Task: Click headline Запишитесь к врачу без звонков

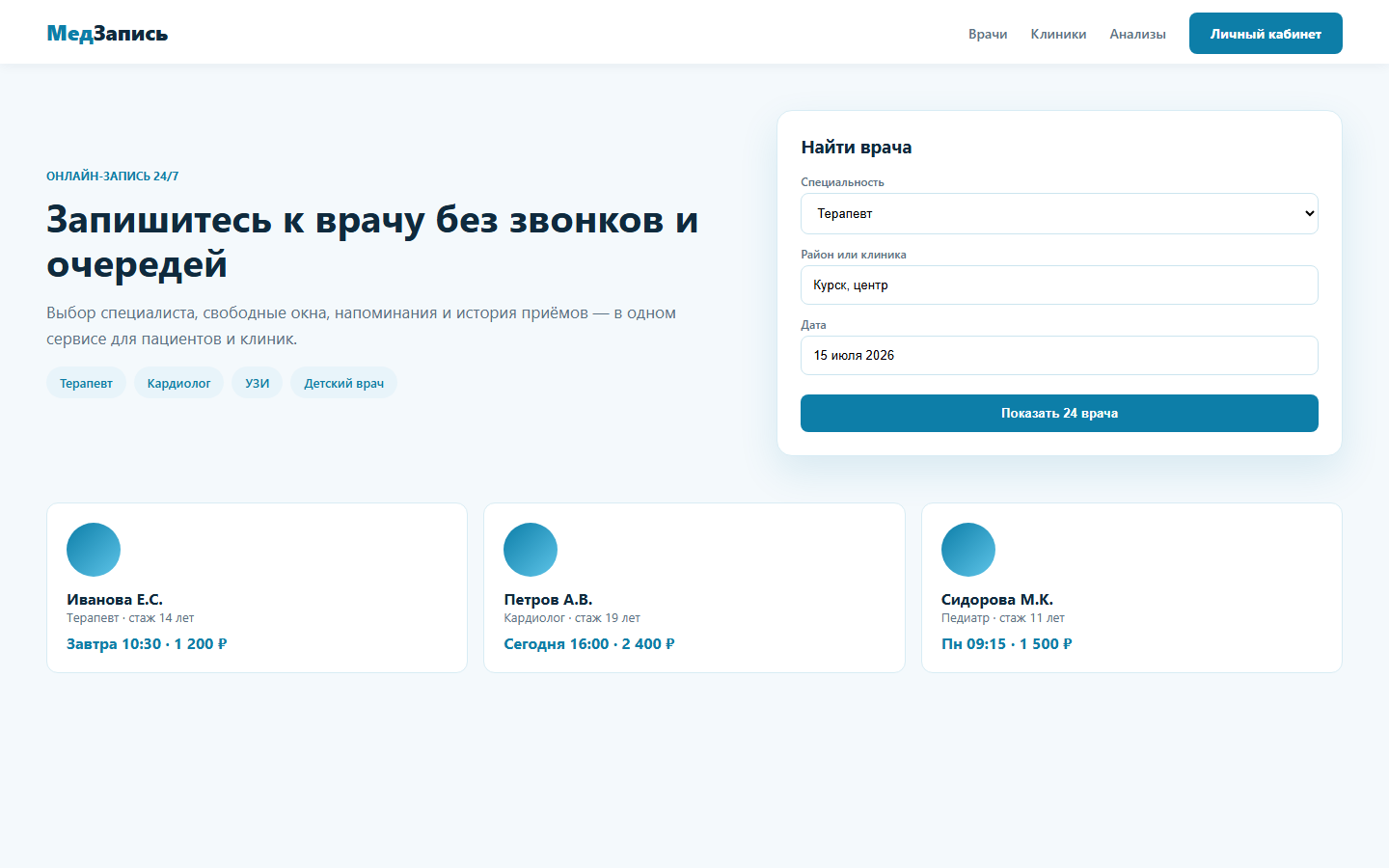Action: coord(372,241)
